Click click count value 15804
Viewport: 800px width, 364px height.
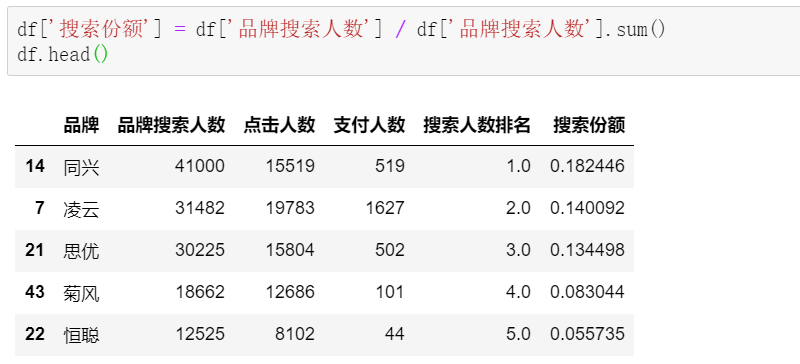(290, 250)
